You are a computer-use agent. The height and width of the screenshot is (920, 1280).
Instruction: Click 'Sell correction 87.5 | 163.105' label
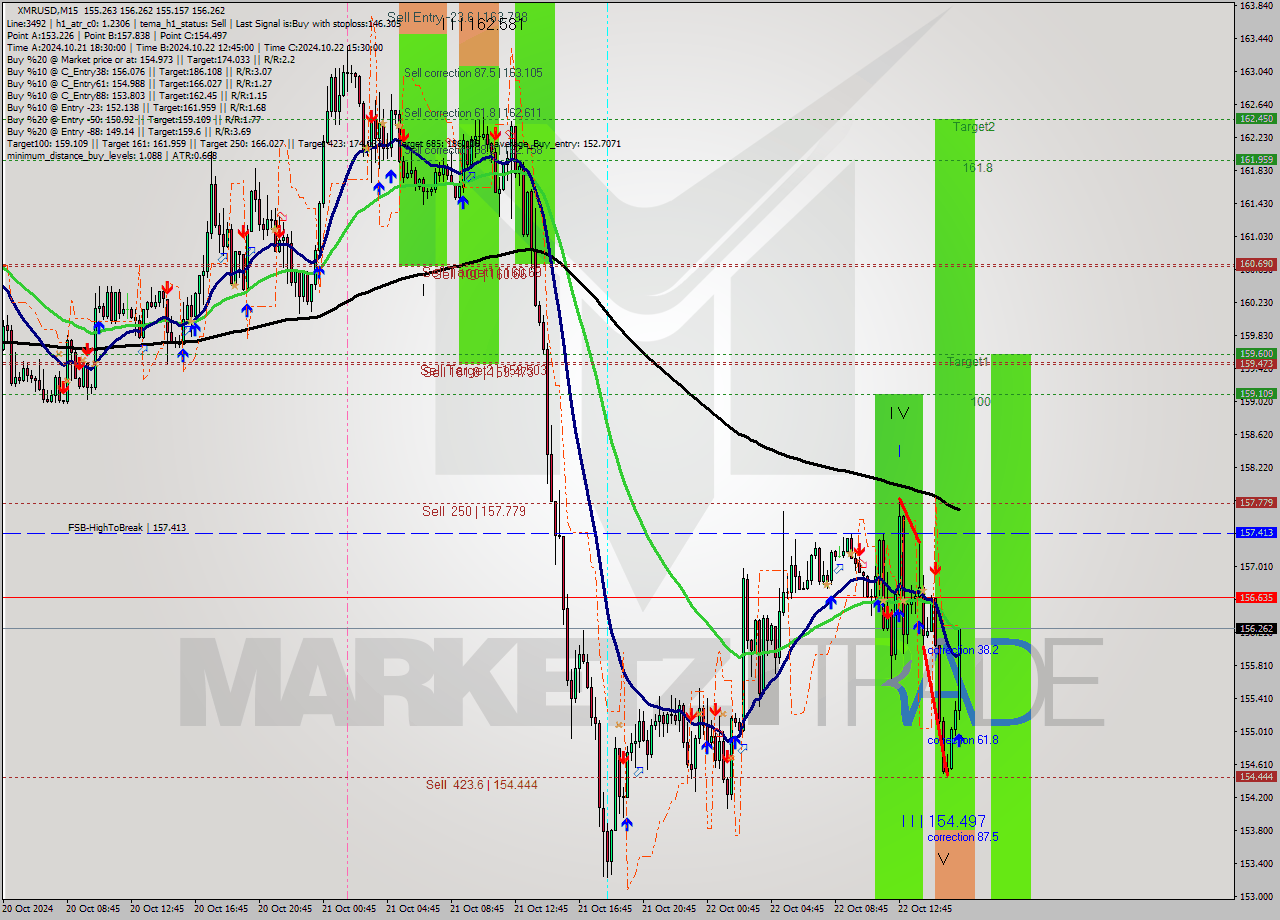pyautogui.click(x=473, y=73)
